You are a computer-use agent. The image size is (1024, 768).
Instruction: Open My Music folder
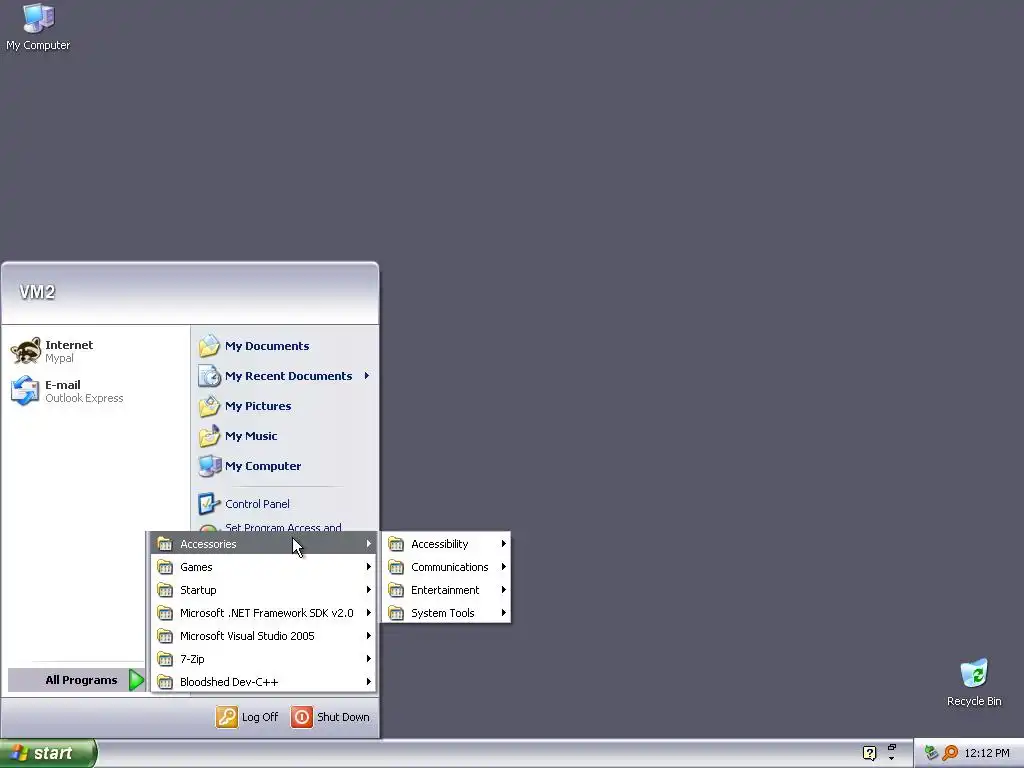(x=251, y=436)
